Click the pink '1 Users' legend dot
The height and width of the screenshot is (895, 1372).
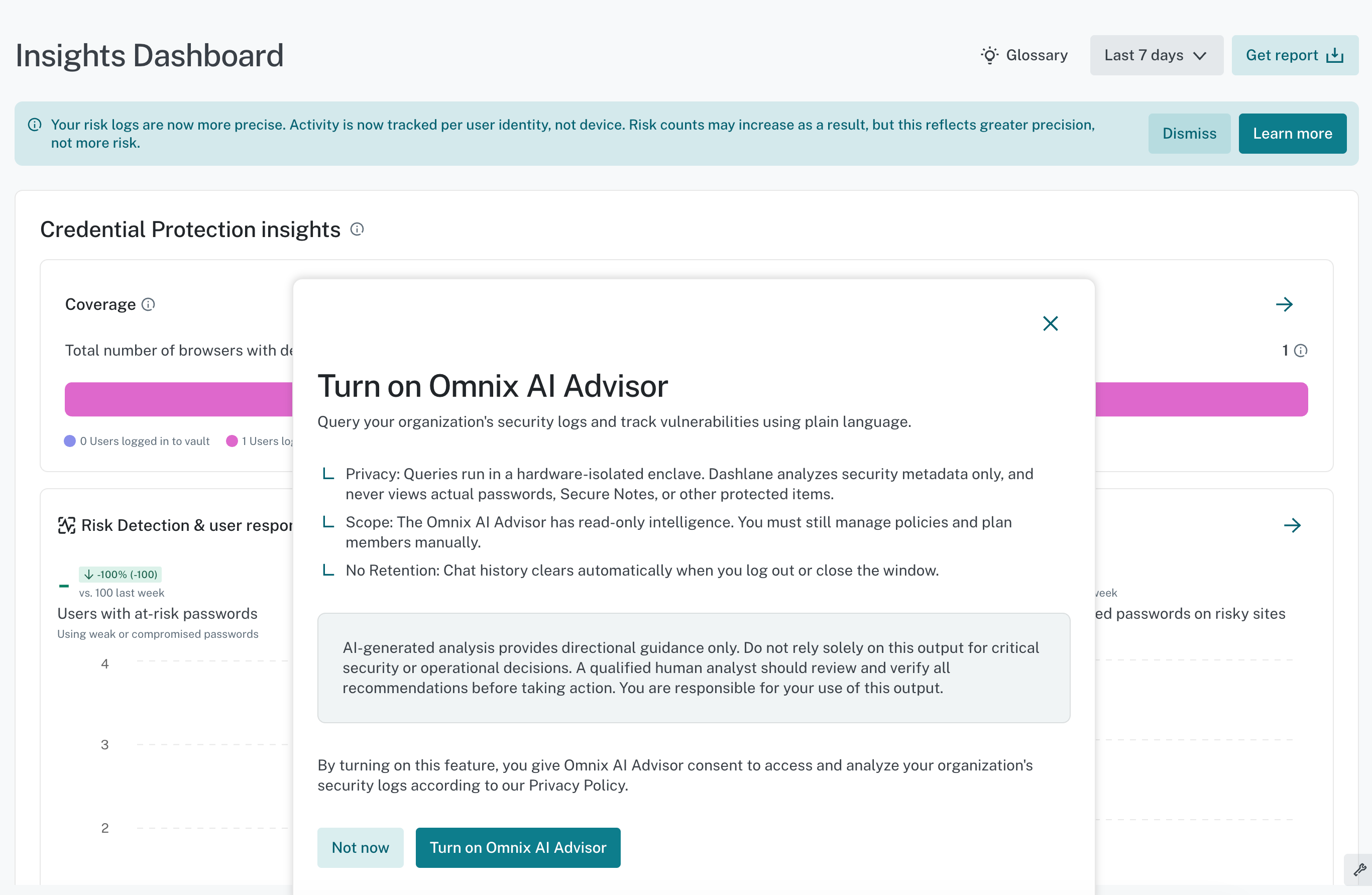pos(232,441)
